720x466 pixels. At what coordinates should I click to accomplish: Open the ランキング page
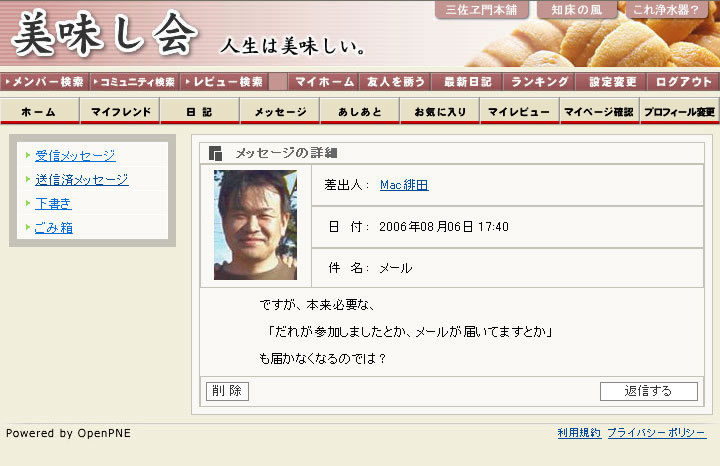[539, 82]
